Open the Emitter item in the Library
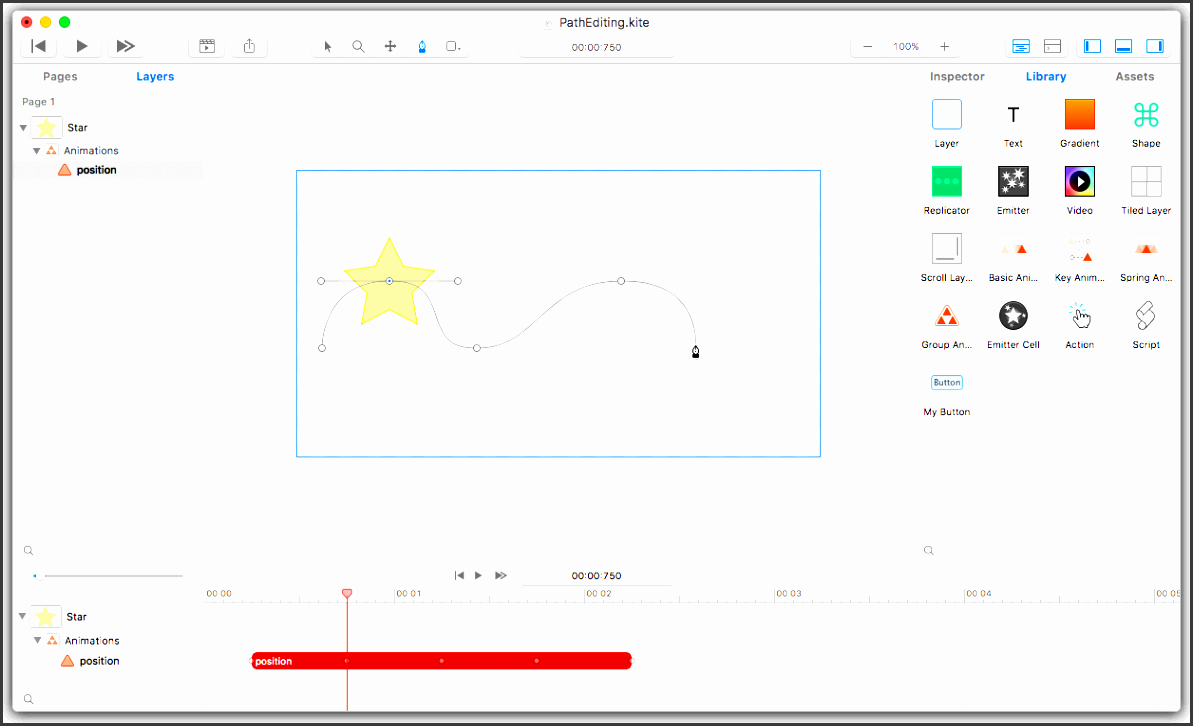Screen dimensions: 1193x726 click(x=1012, y=181)
